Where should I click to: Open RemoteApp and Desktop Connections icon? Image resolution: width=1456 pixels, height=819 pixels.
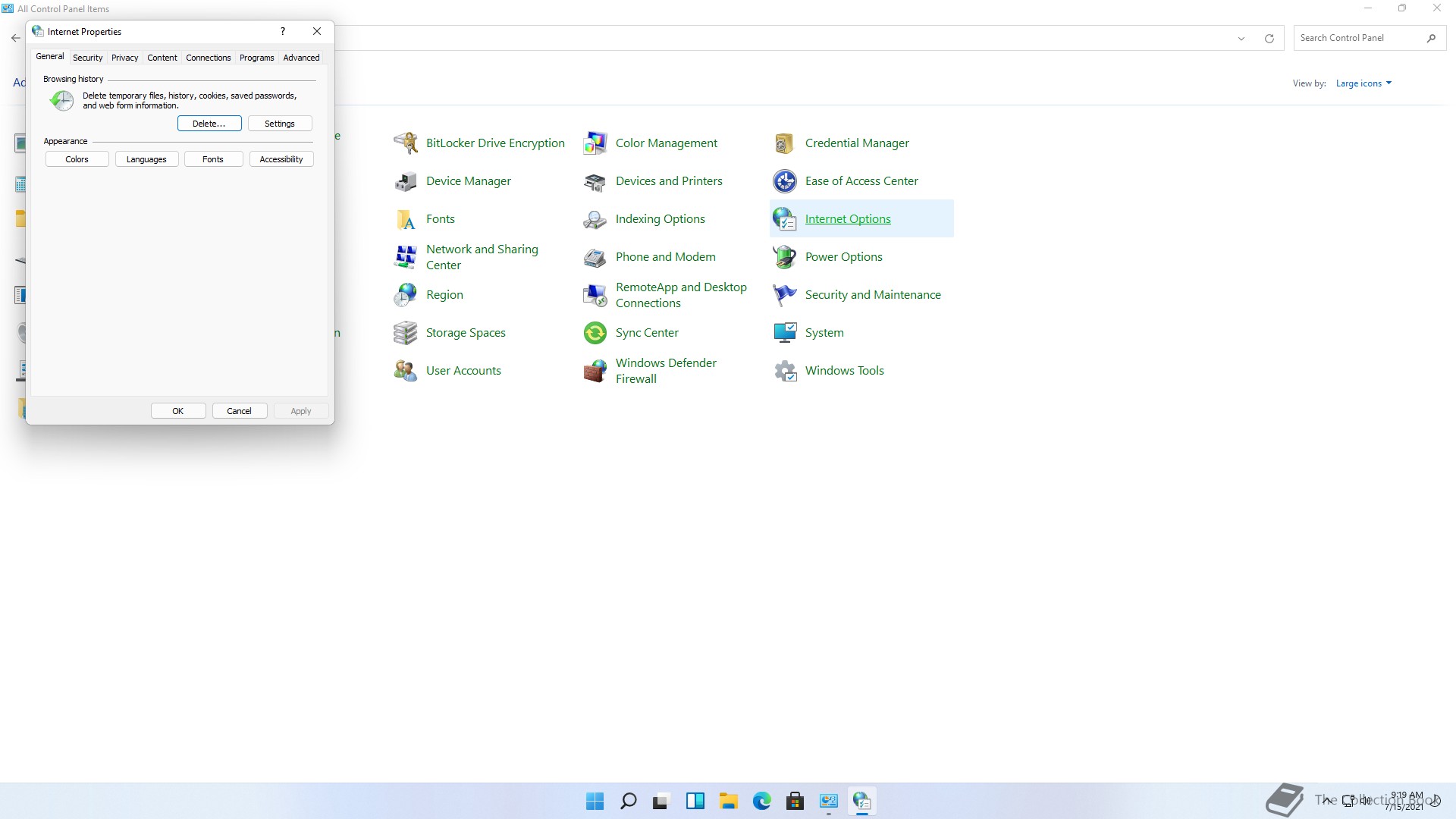point(595,294)
